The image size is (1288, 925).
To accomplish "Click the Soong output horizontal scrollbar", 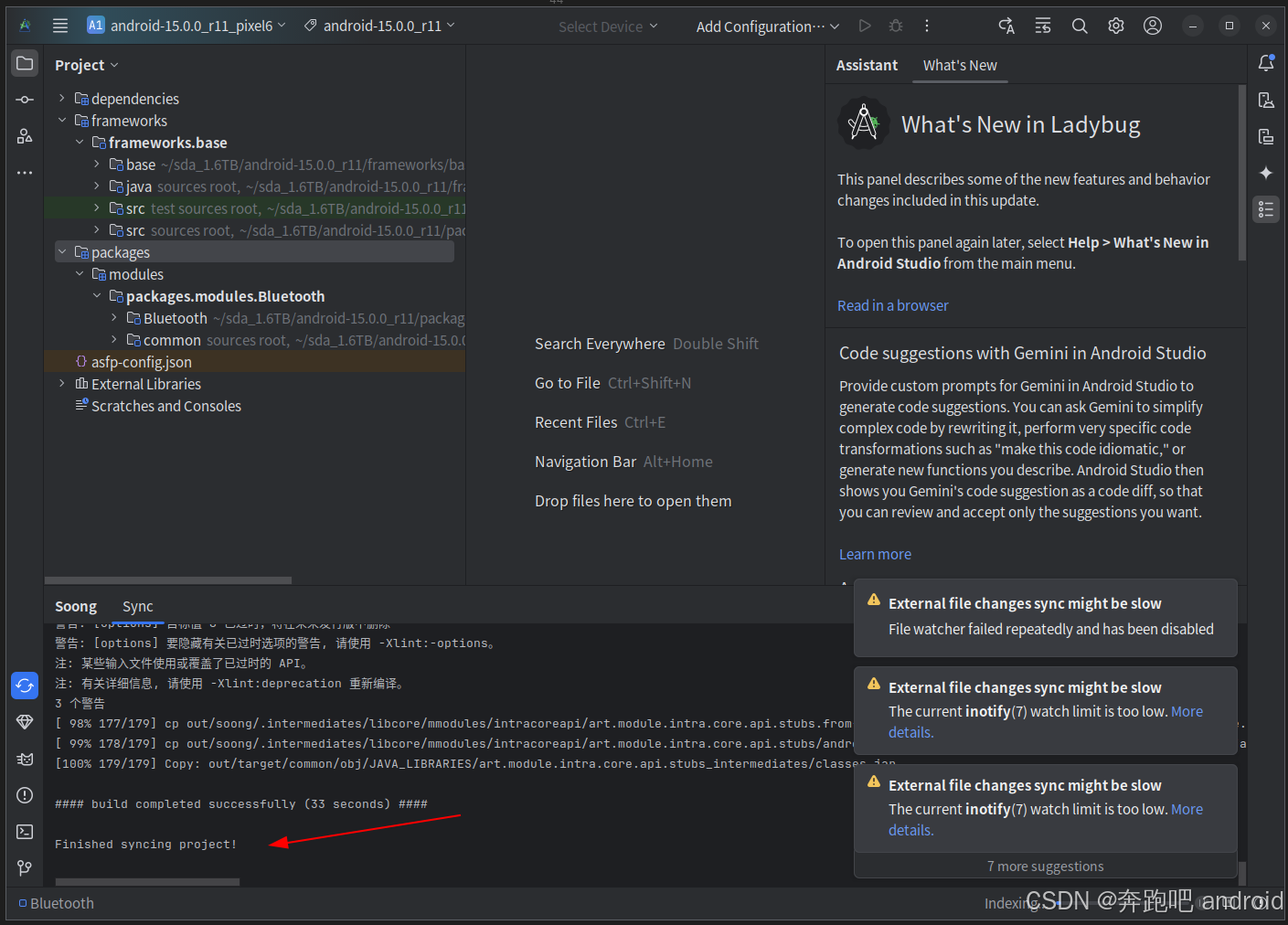I will [x=147, y=882].
